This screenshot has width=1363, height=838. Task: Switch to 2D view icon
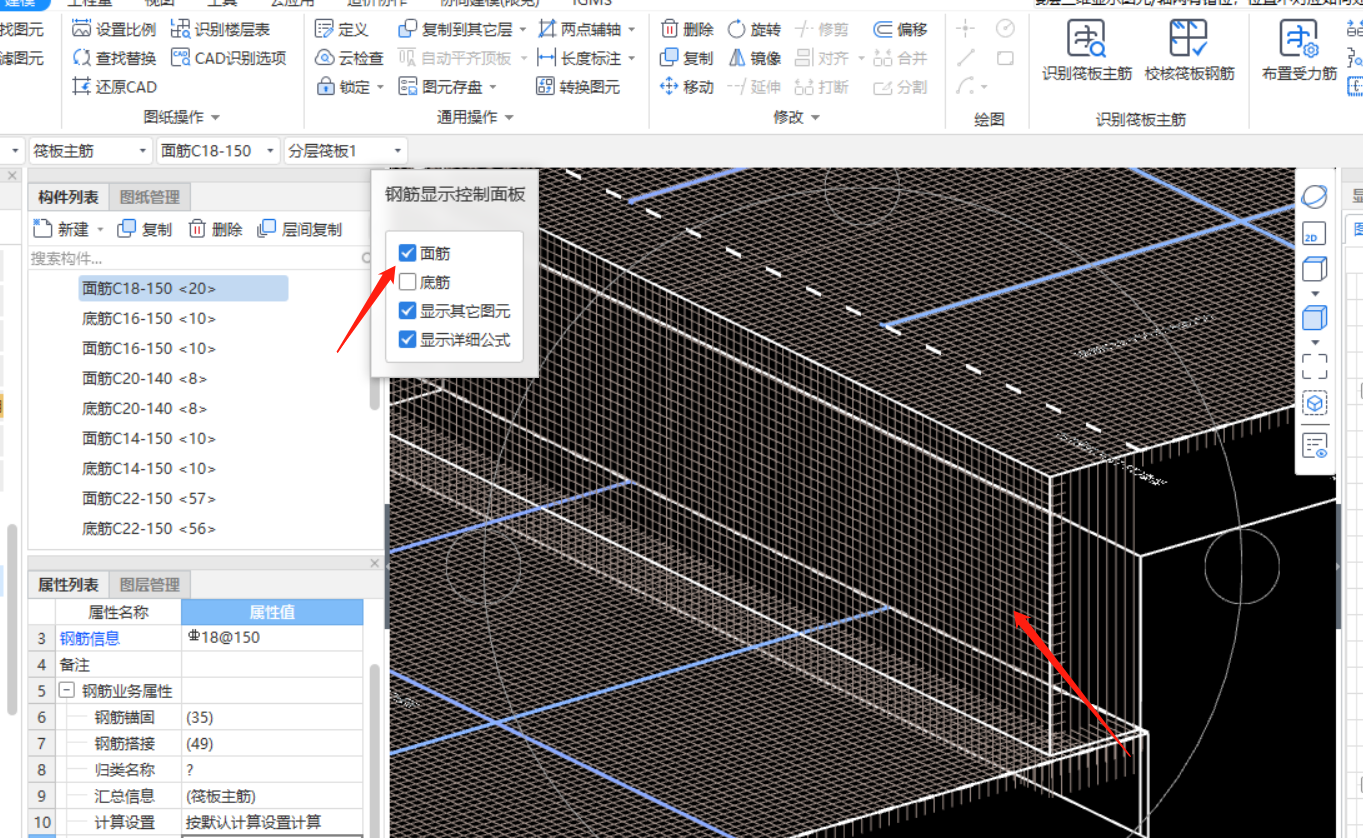pos(1315,234)
